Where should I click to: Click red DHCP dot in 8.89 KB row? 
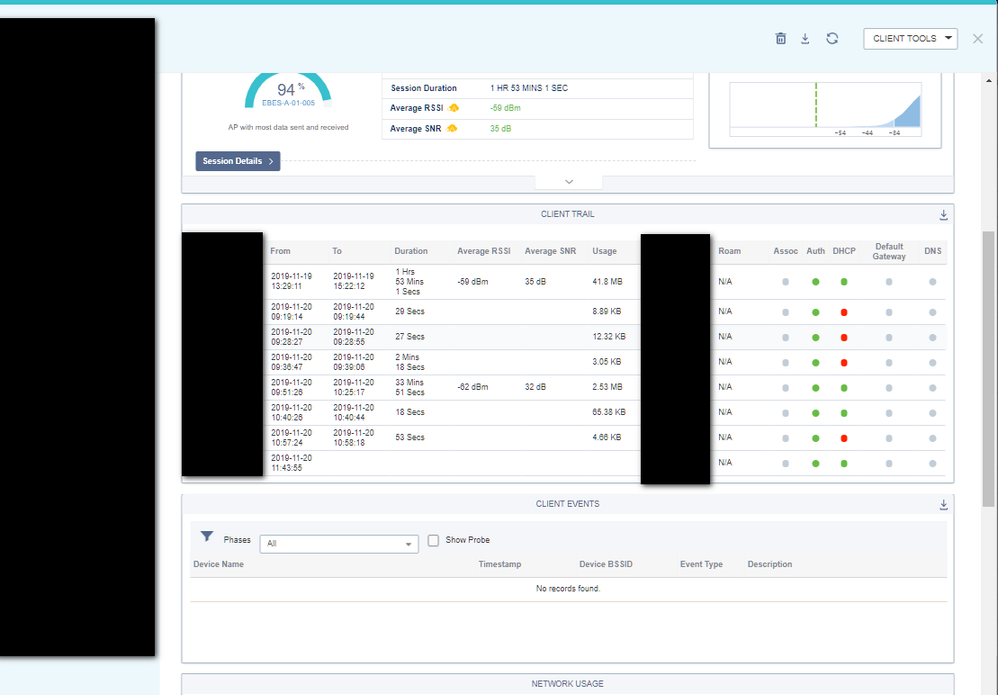tap(844, 312)
